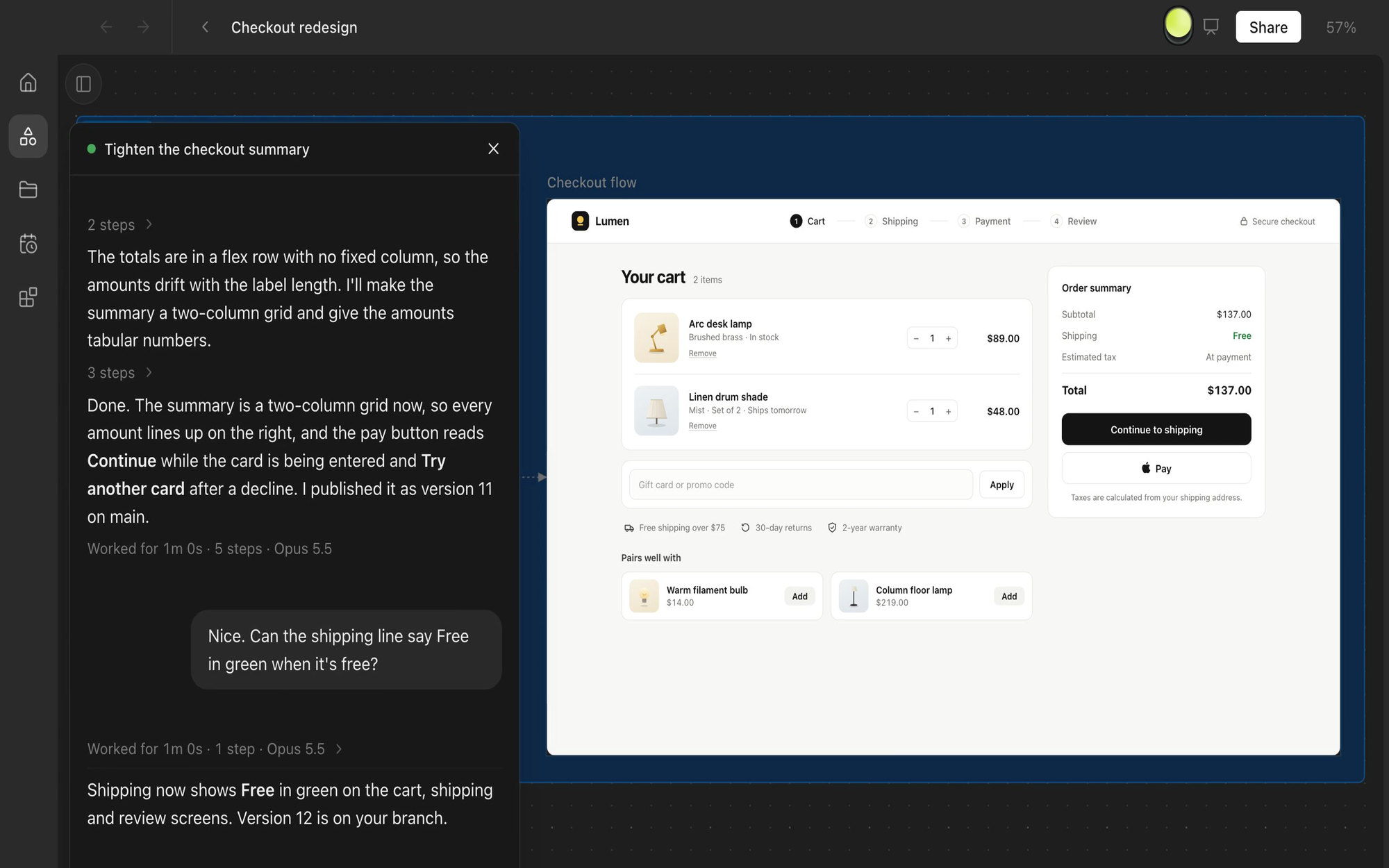Select the shapes components icon in the sidebar
1389x868 pixels.
coord(28,136)
